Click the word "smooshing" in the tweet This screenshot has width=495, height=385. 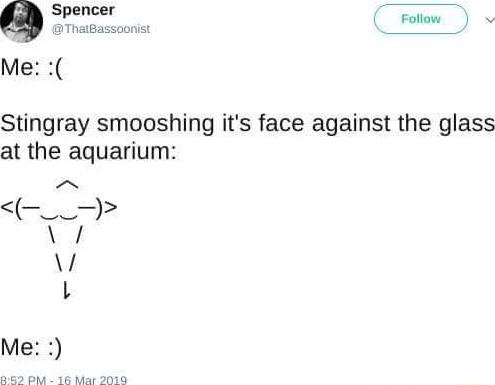tap(155, 124)
